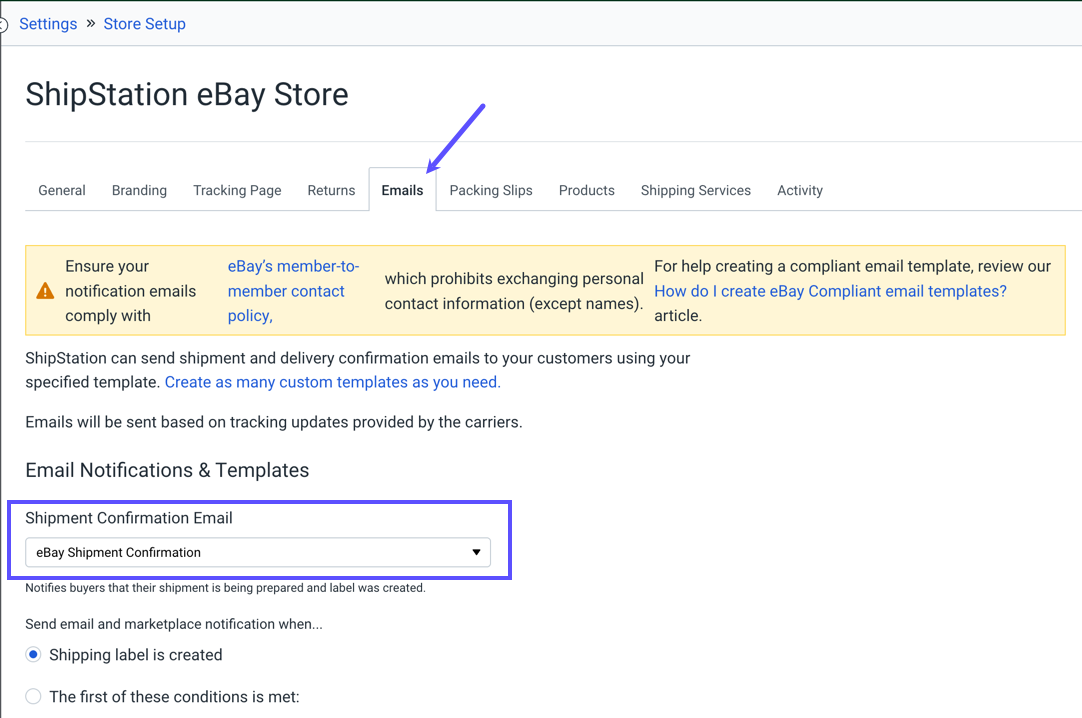Open the Shipment Confirmation Email dropdown

point(258,551)
